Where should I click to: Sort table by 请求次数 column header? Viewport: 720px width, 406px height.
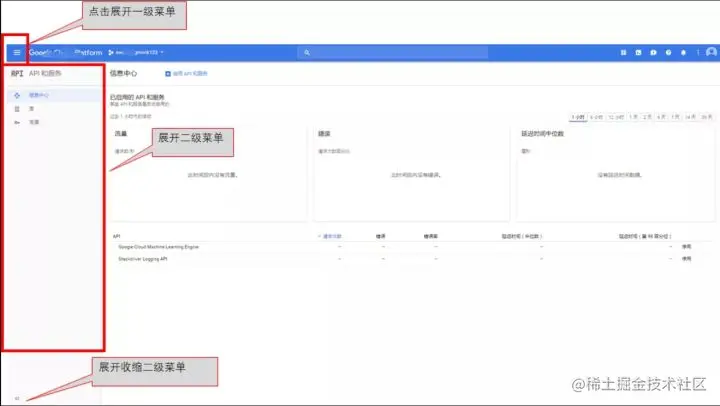point(330,237)
